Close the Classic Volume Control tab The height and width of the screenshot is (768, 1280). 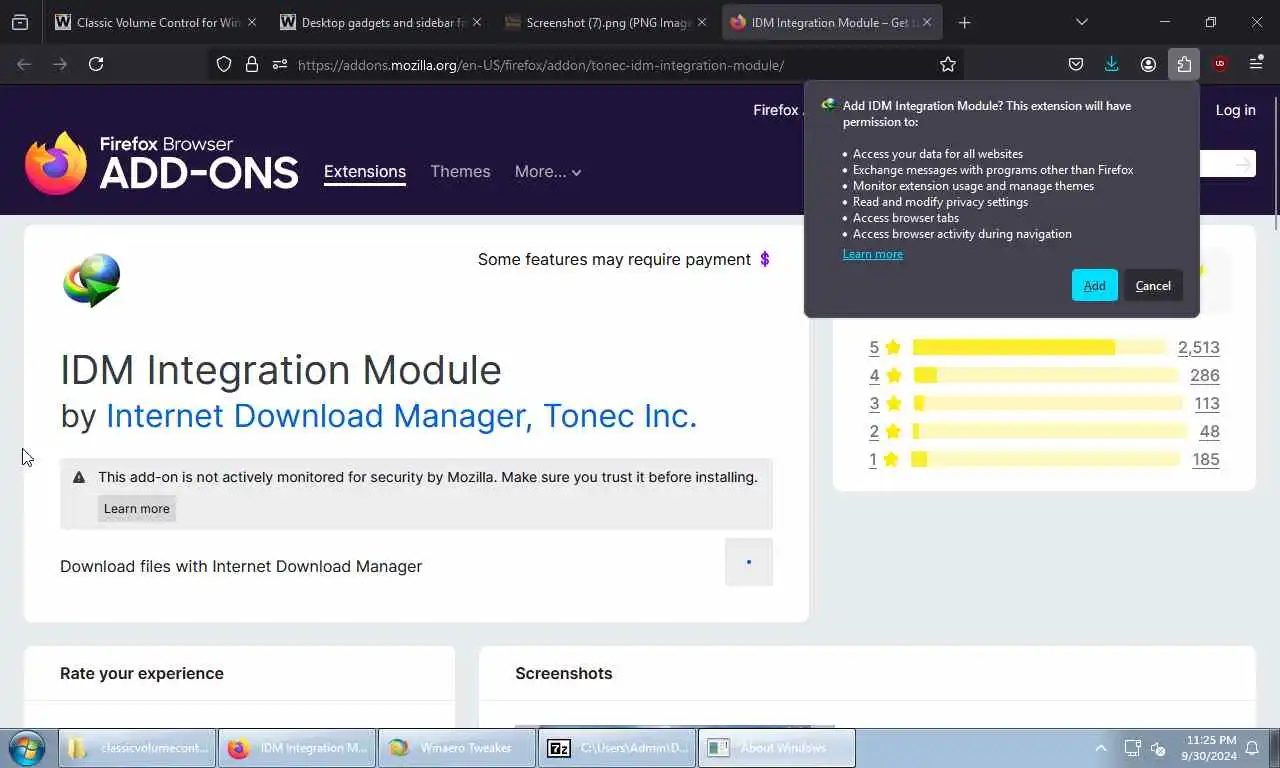pos(251,22)
